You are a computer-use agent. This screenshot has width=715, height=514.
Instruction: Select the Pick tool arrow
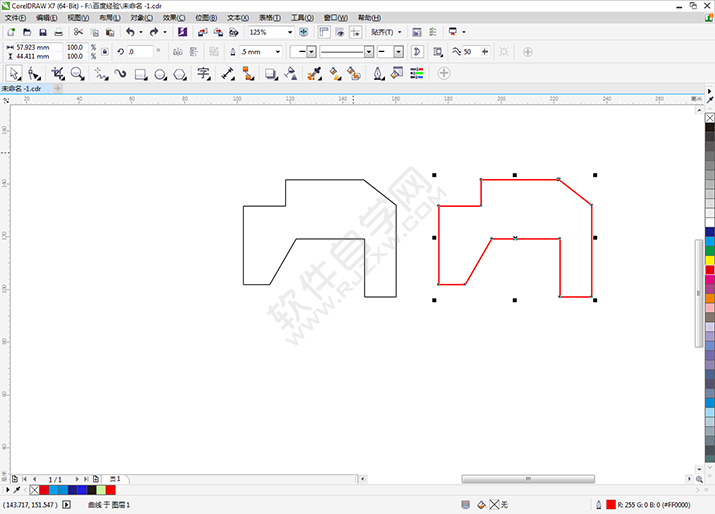[14, 73]
